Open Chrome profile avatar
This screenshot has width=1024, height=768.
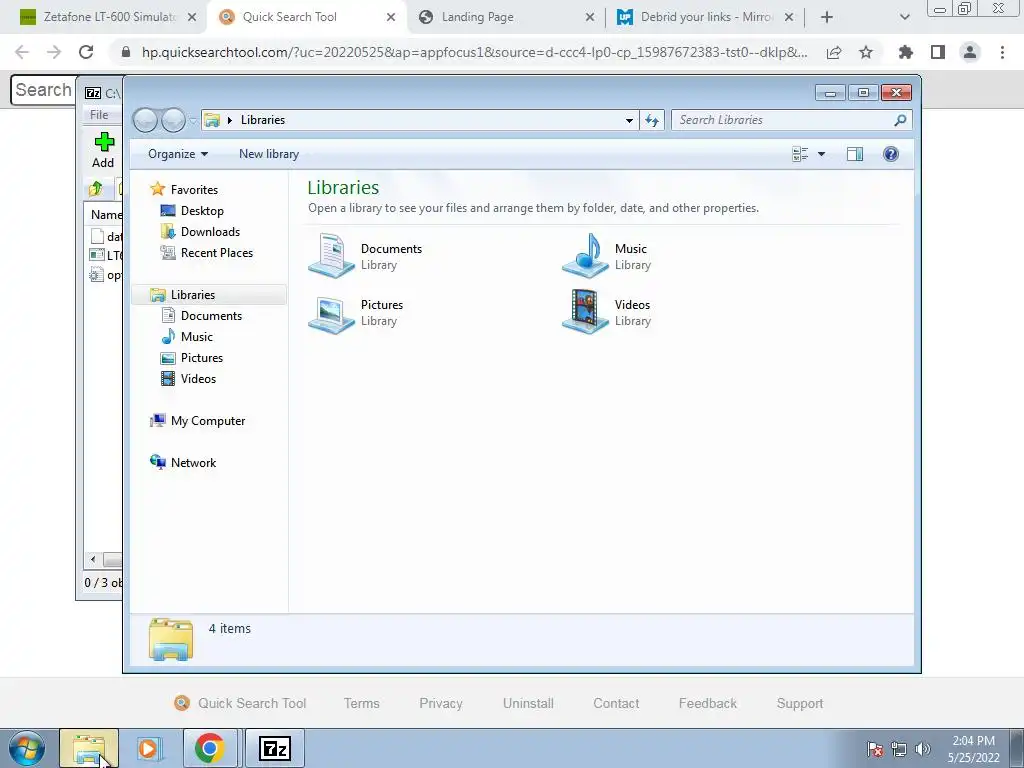coord(970,52)
